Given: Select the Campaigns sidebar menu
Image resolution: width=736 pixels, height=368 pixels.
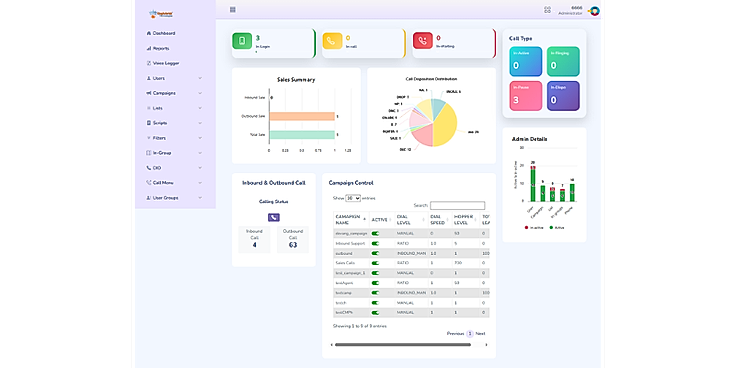Looking at the screenshot, I should [164, 93].
